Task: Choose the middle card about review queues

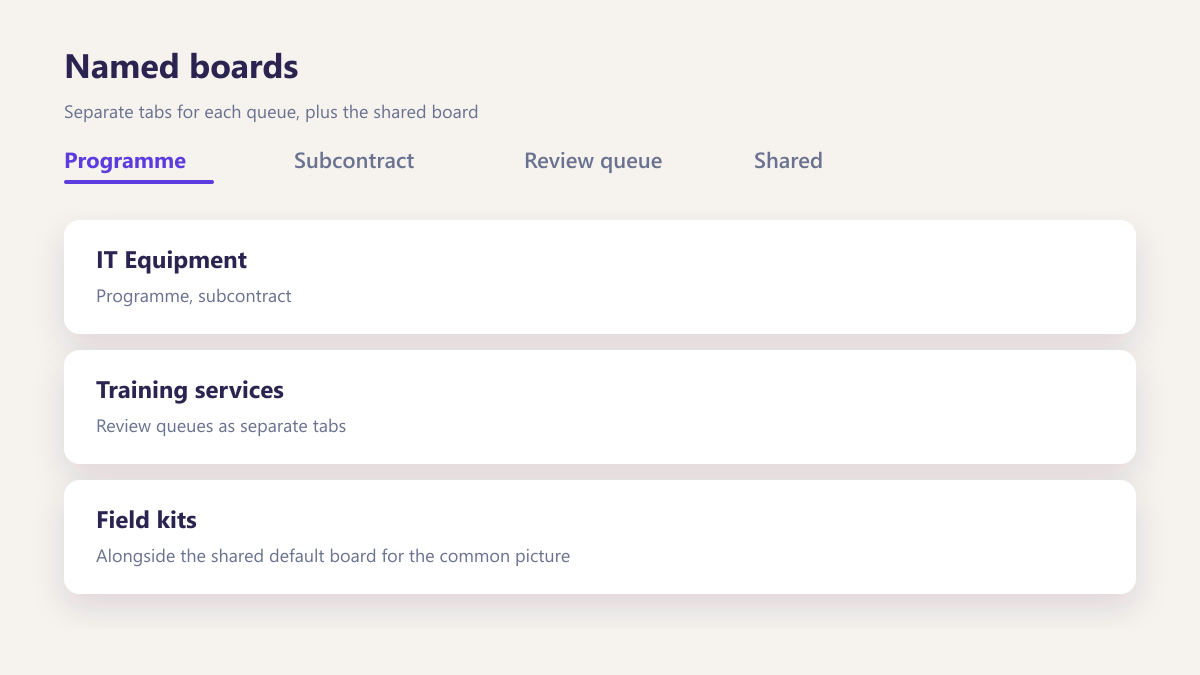Action: click(600, 407)
